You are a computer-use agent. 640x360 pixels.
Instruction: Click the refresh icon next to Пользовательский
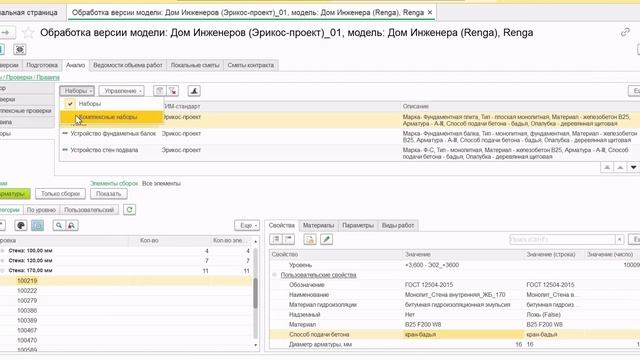129,210
